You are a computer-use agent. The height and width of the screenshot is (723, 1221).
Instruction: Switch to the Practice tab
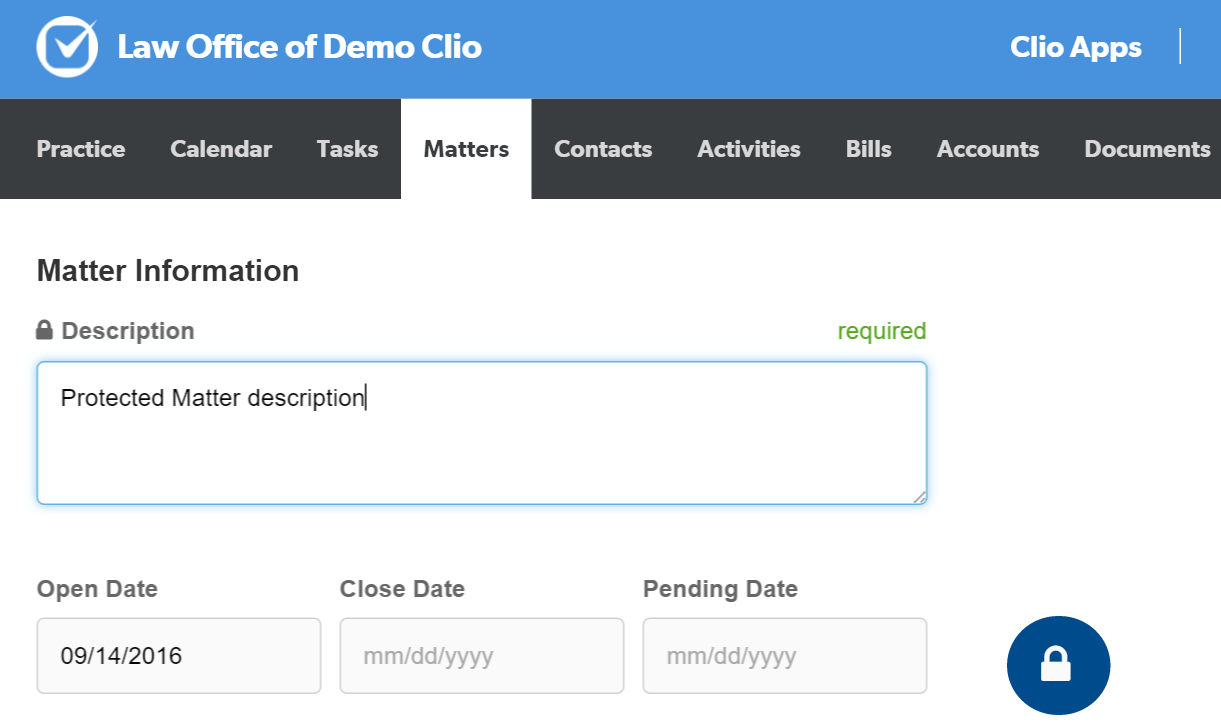click(x=81, y=149)
